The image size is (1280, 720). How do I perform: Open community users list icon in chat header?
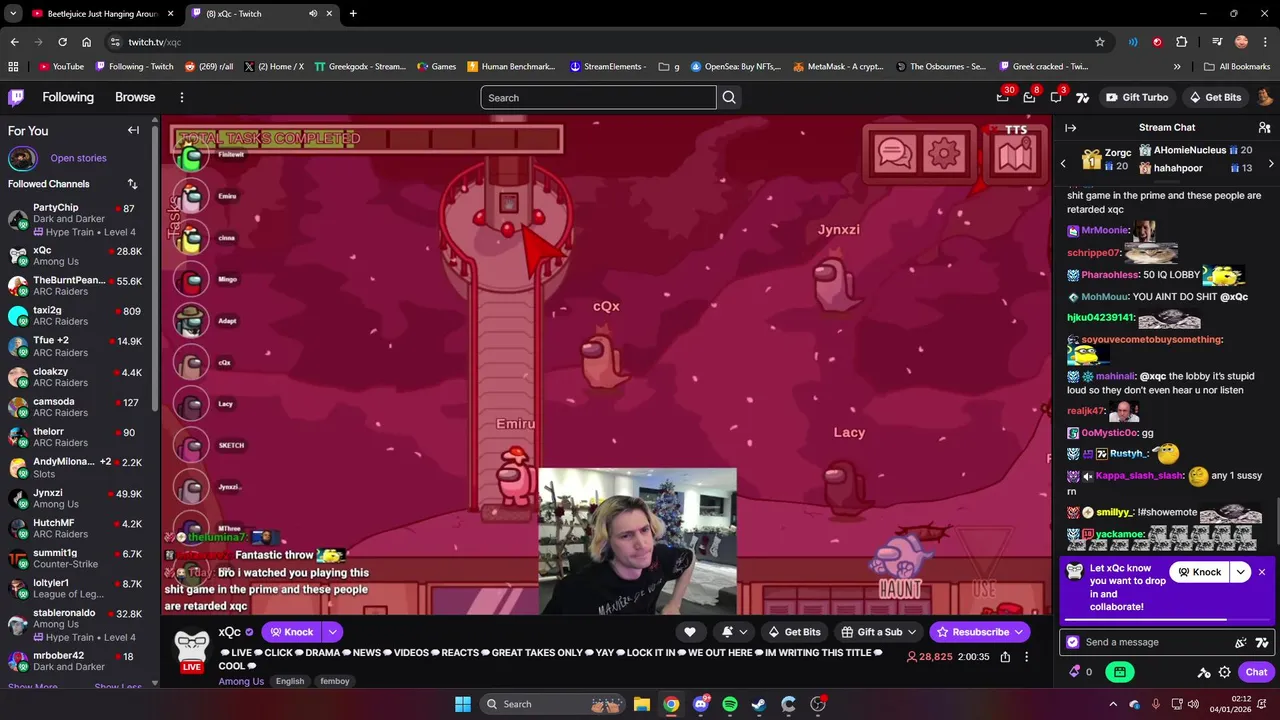click(1264, 128)
